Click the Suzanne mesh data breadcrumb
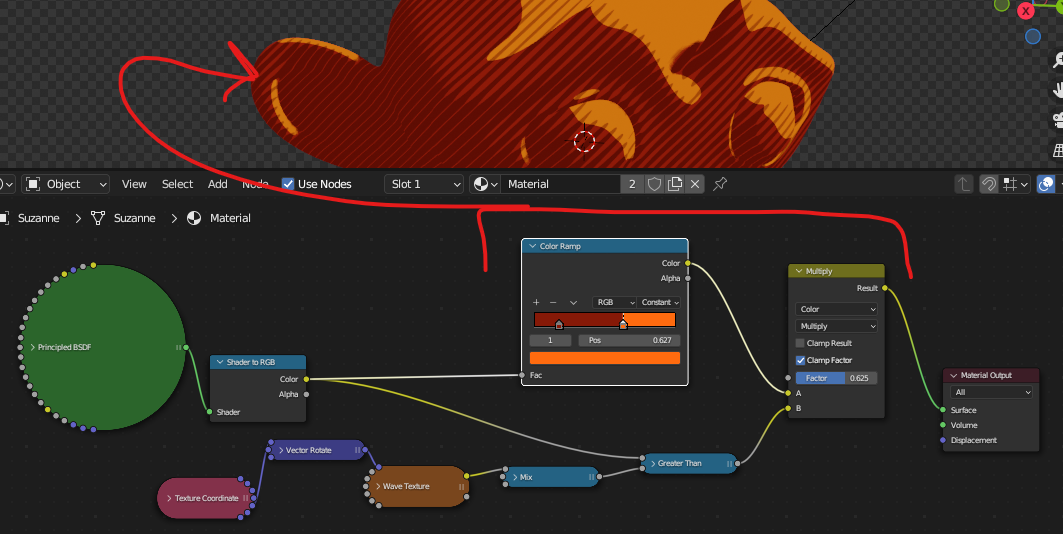1063x534 pixels. click(123, 218)
